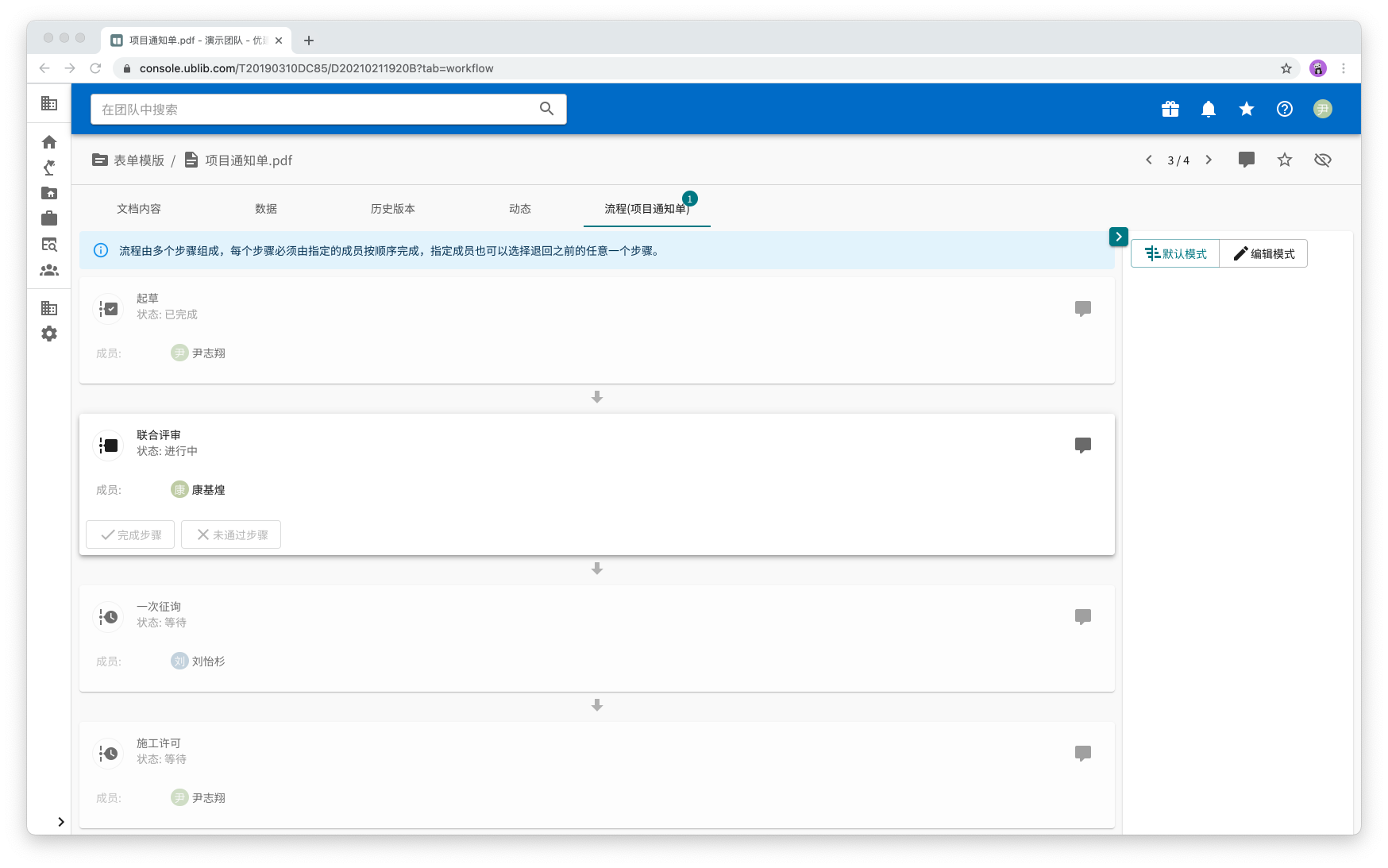Click the 未通过步骤 button
The width and height of the screenshot is (1388, 868).
[231, 535]
